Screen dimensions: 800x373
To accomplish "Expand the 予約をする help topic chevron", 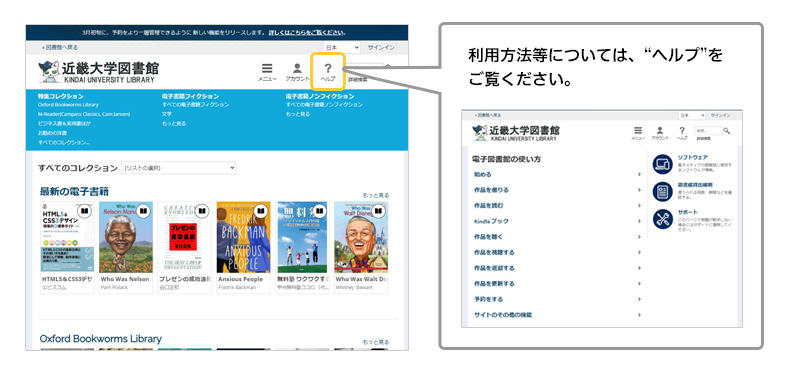I will (x=639, y=300).
